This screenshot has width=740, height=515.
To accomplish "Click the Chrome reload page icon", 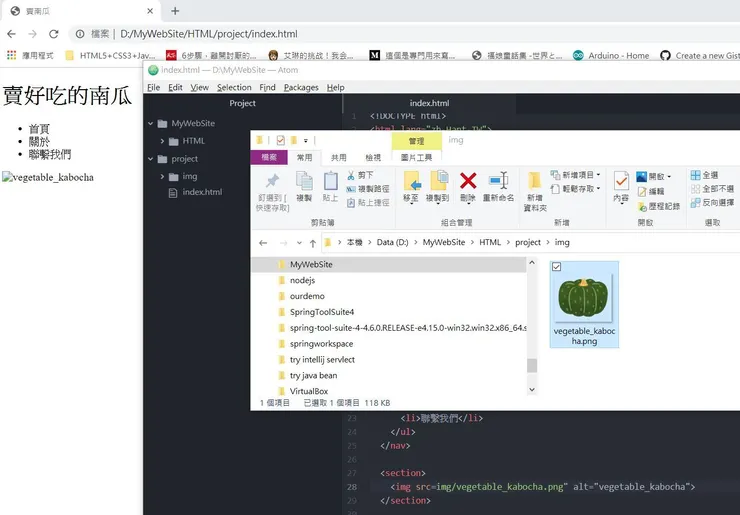I will [53, 34].
